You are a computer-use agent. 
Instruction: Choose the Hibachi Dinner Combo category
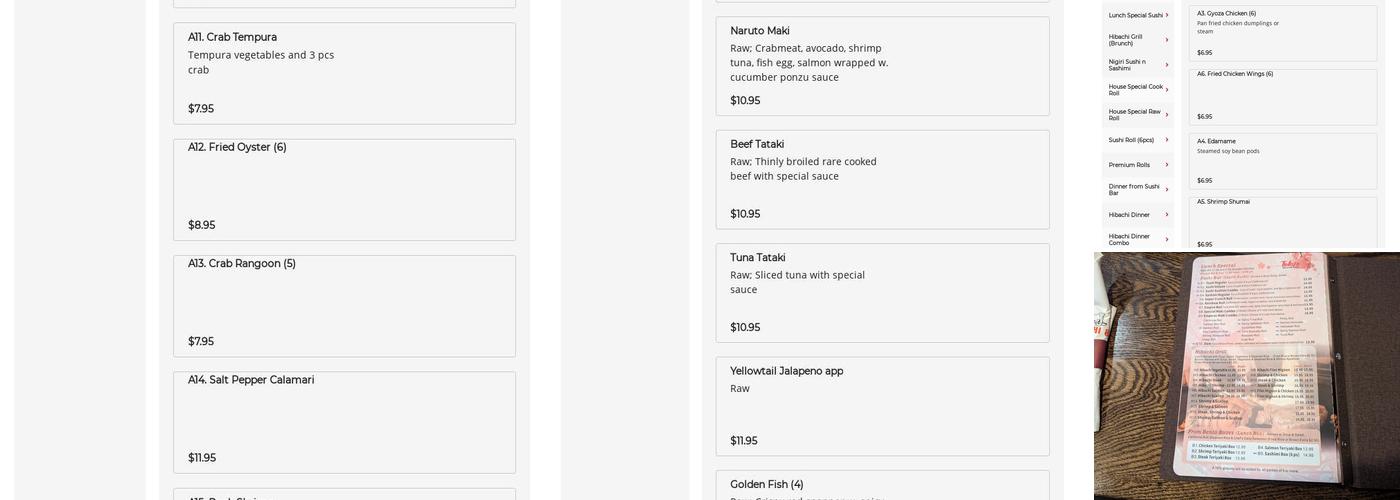[1129, 240]
